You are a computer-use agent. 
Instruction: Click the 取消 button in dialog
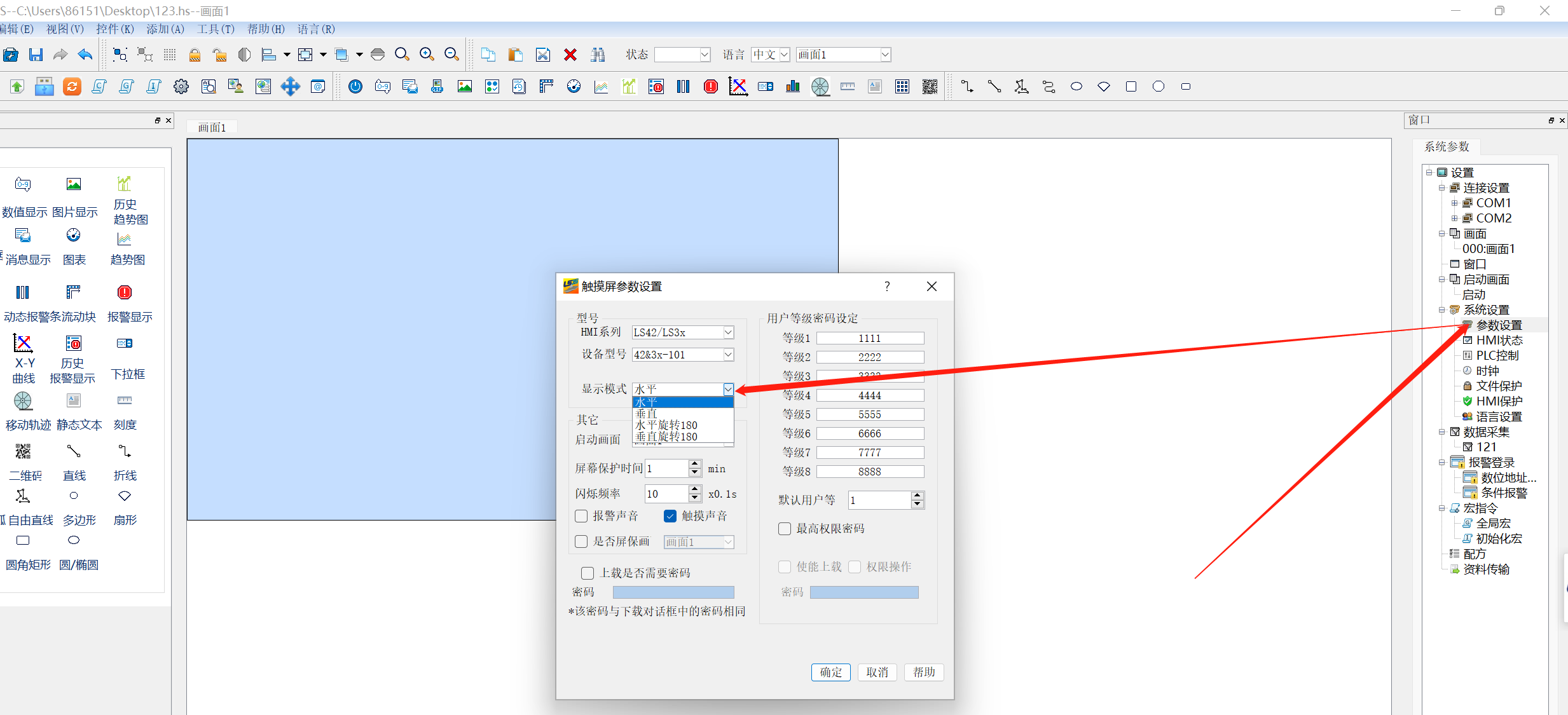877,672
